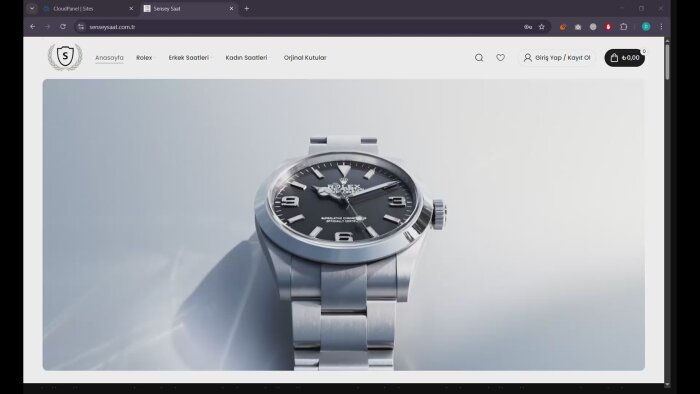Click the Rolex watch hero banner
The image size is (700, 394).
coord(344,224)
